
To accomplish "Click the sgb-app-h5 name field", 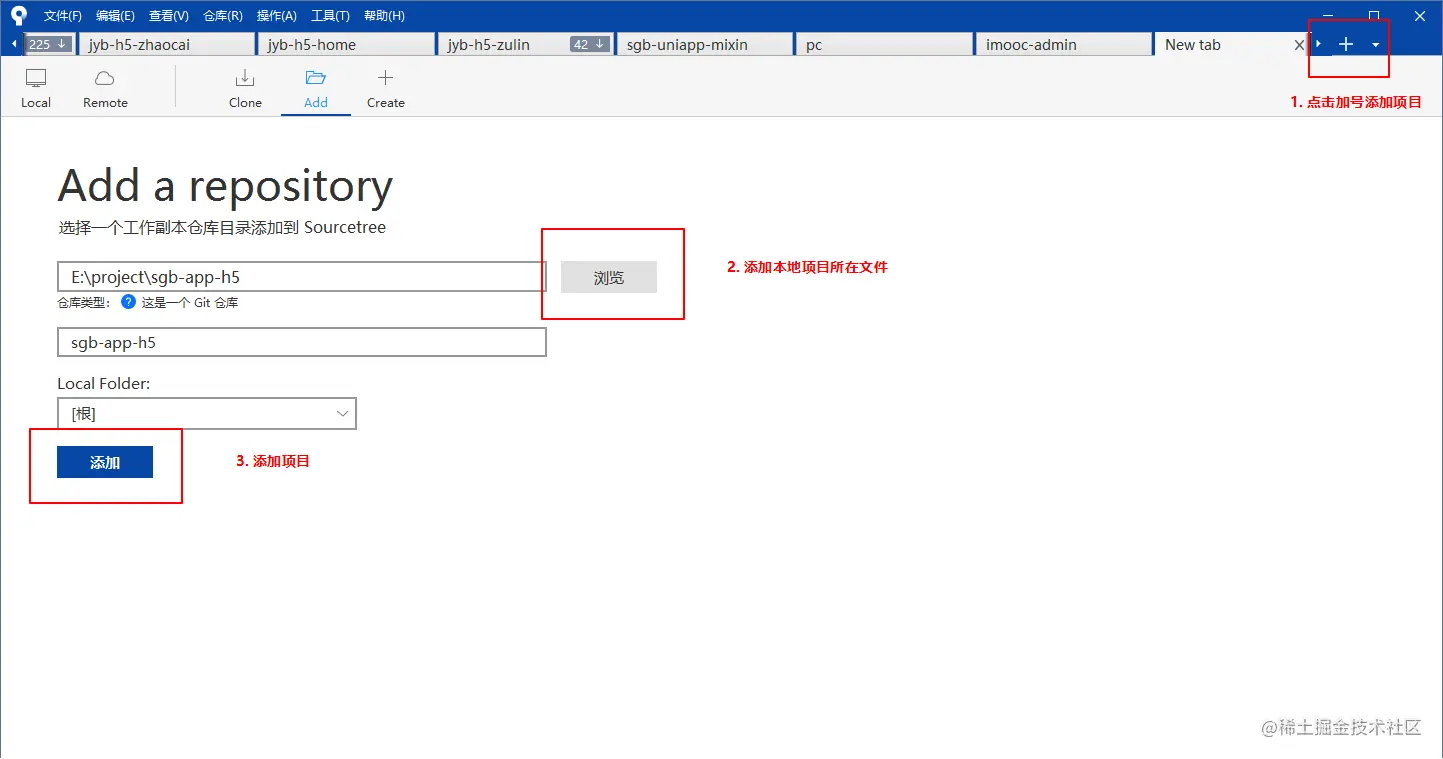I will point(302,342).
